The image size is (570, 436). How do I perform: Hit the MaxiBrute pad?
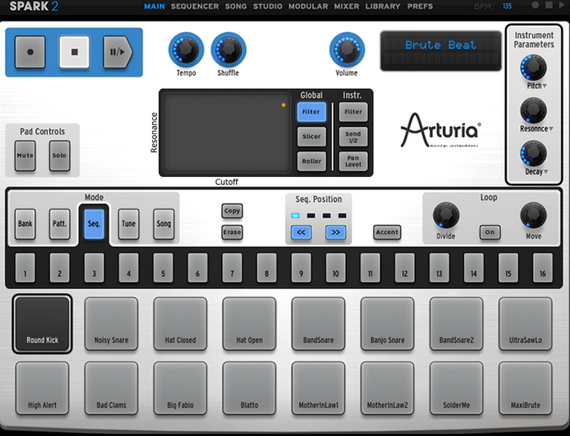[x=525, y=388]
